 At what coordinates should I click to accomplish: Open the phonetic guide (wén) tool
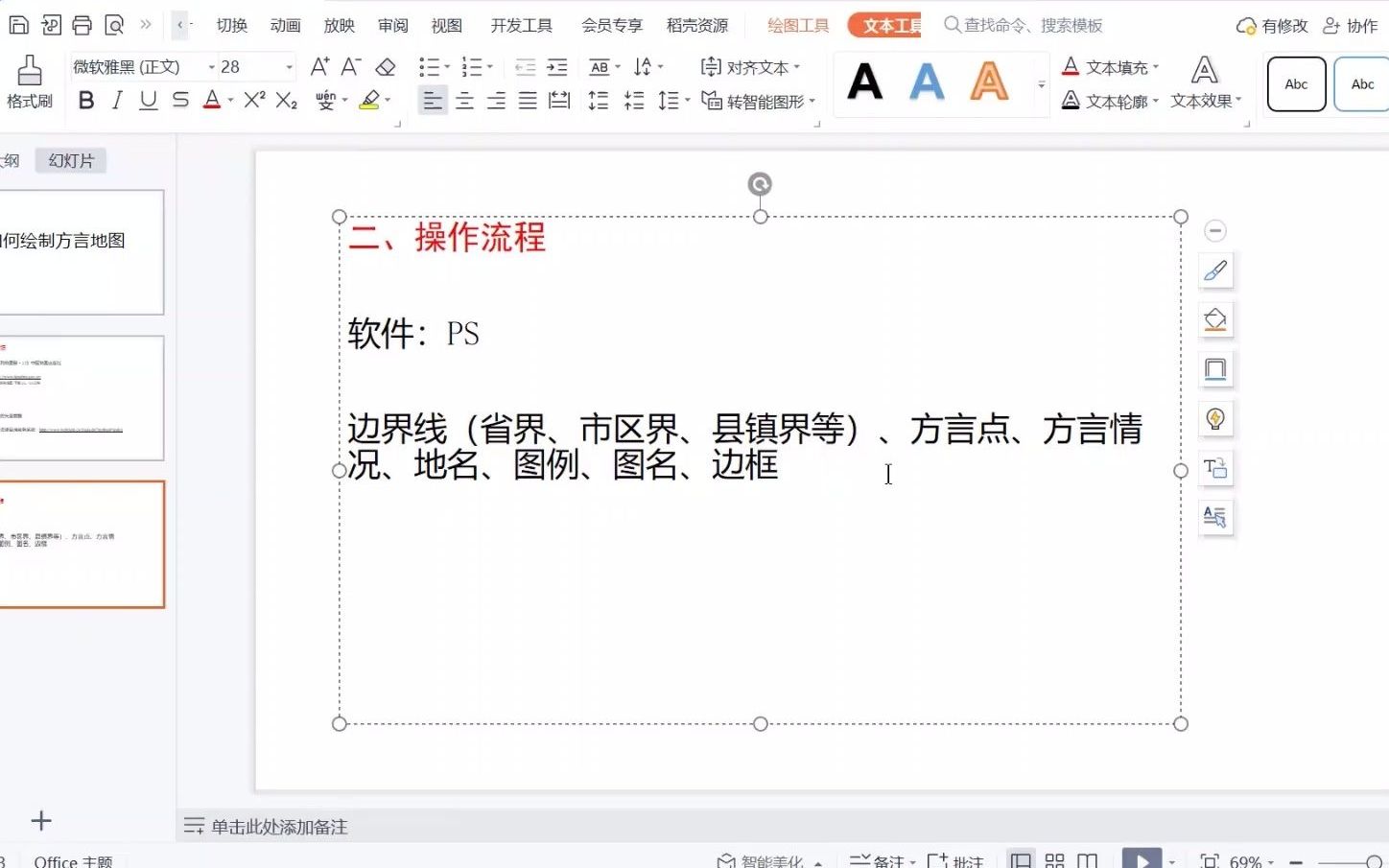[x=325, y=100]
